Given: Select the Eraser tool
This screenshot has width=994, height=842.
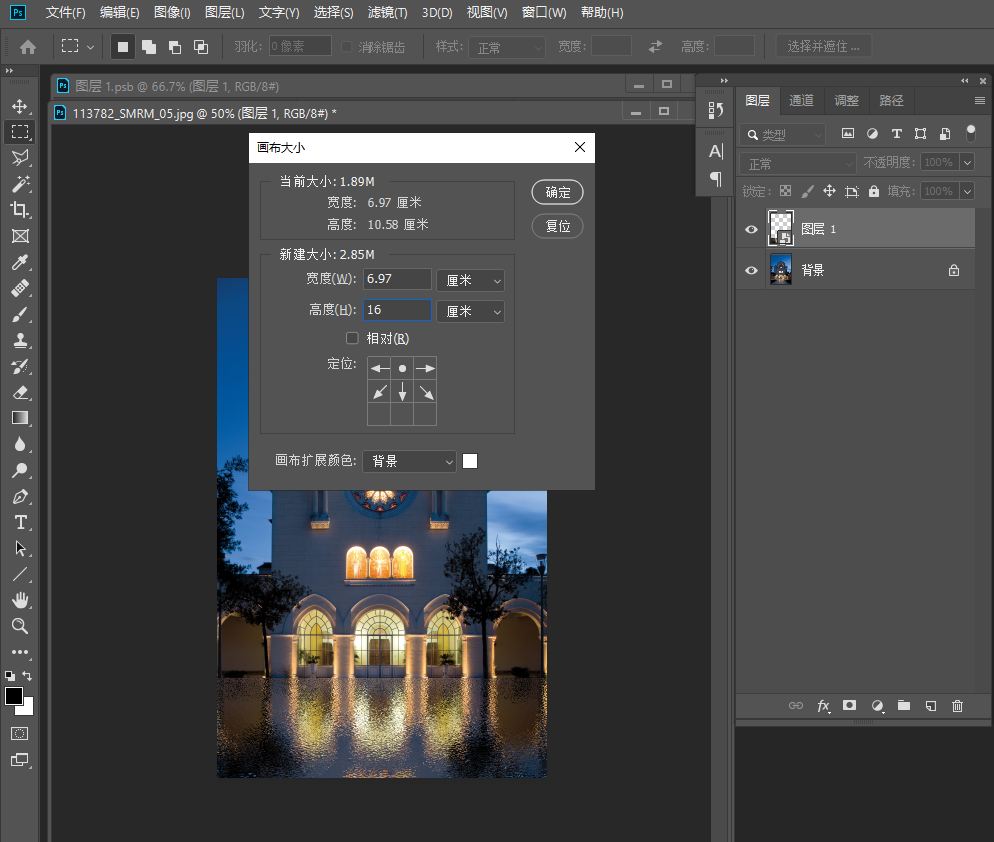Looking at the screenshot, I should pyautogui.click(x=20, y=392).
